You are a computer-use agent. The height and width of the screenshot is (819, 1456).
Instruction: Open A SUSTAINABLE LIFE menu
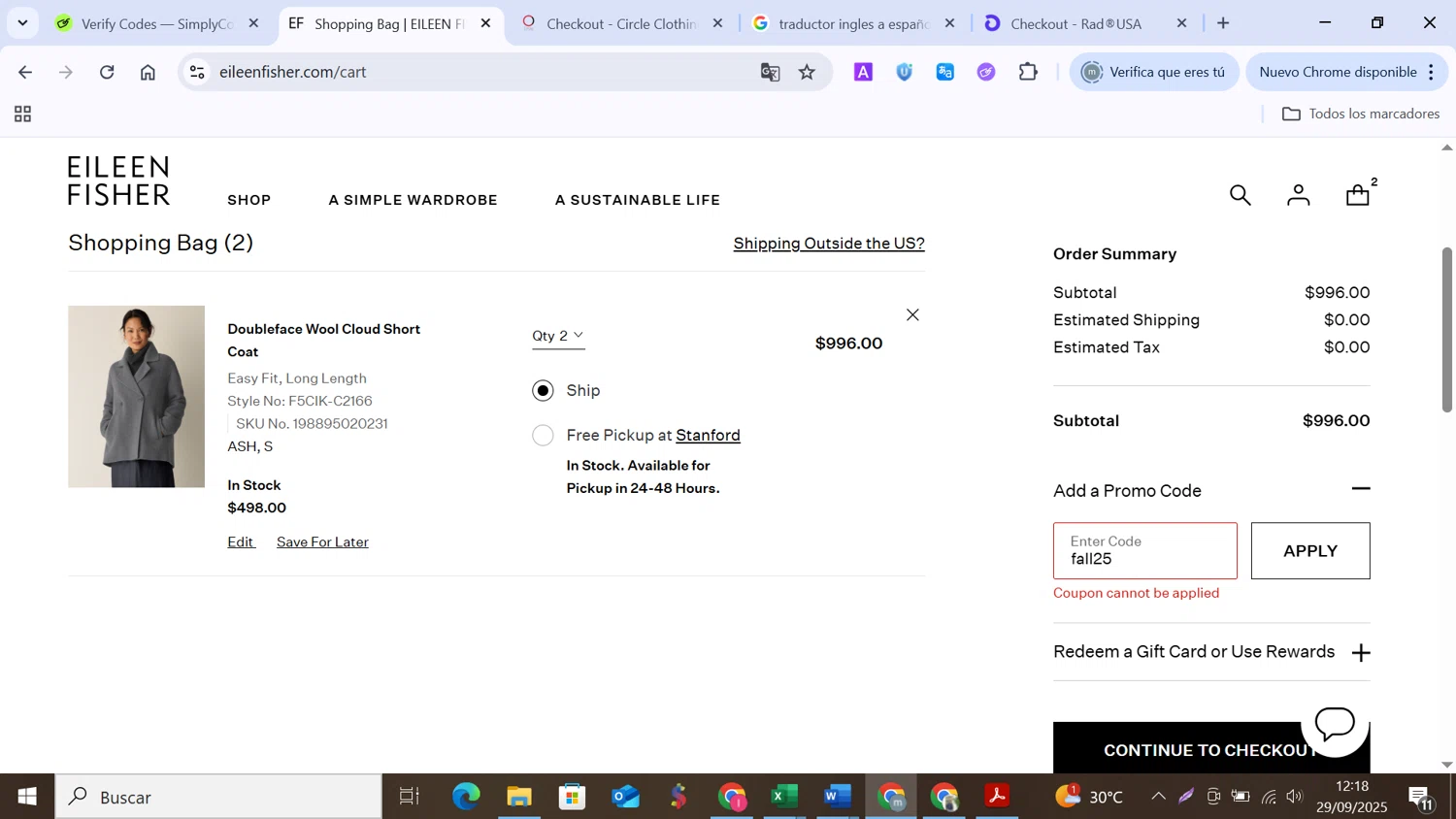[x=638, y=200]
